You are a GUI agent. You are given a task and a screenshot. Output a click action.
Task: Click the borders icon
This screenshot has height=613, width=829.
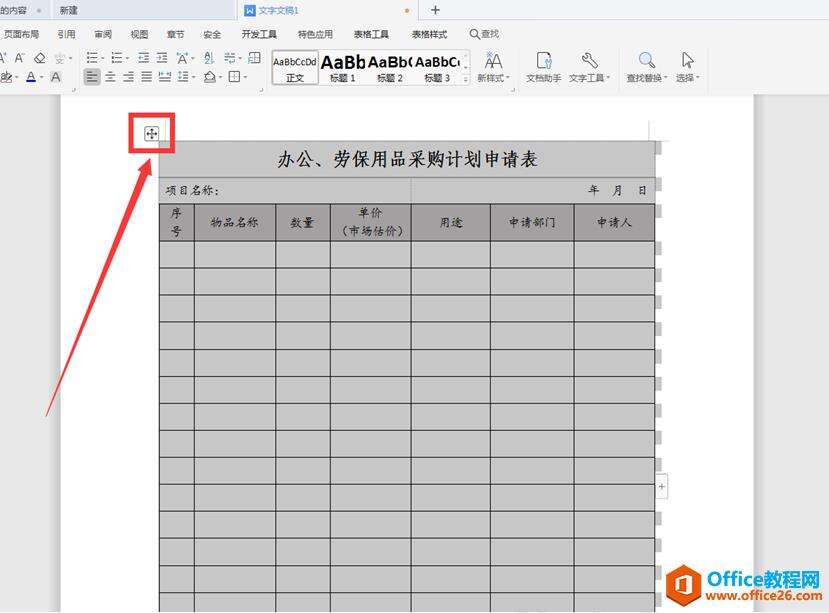tap(234, 77)
